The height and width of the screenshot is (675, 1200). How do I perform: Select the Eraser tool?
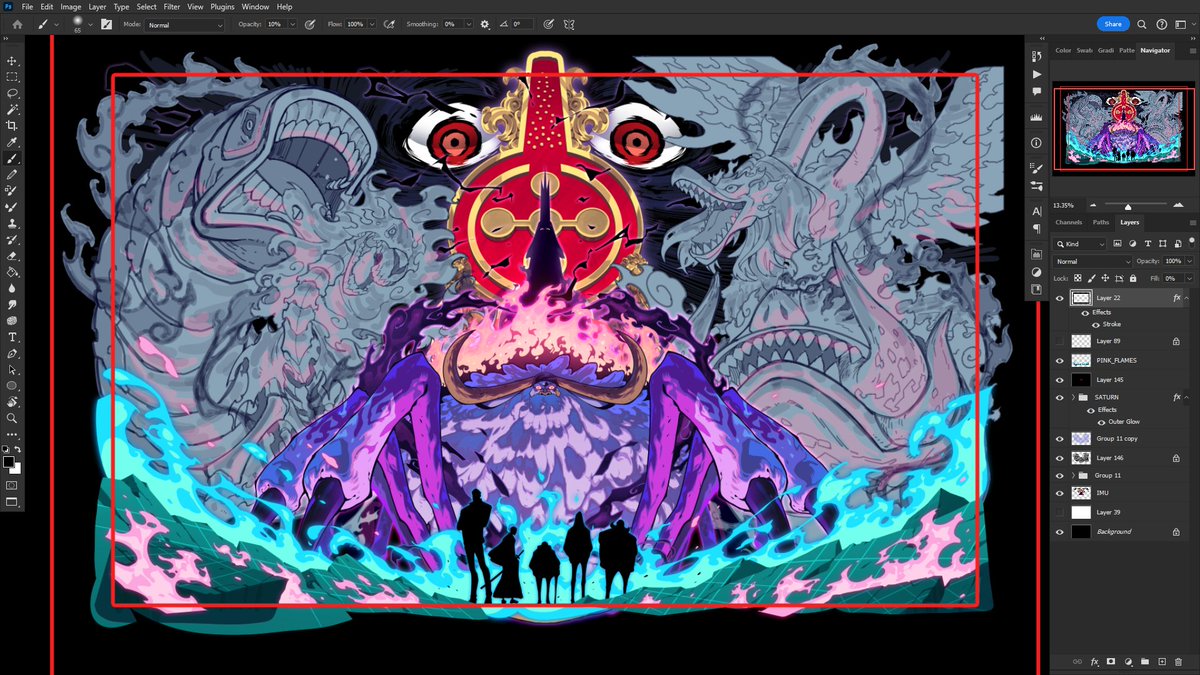(x=12, y=256)
